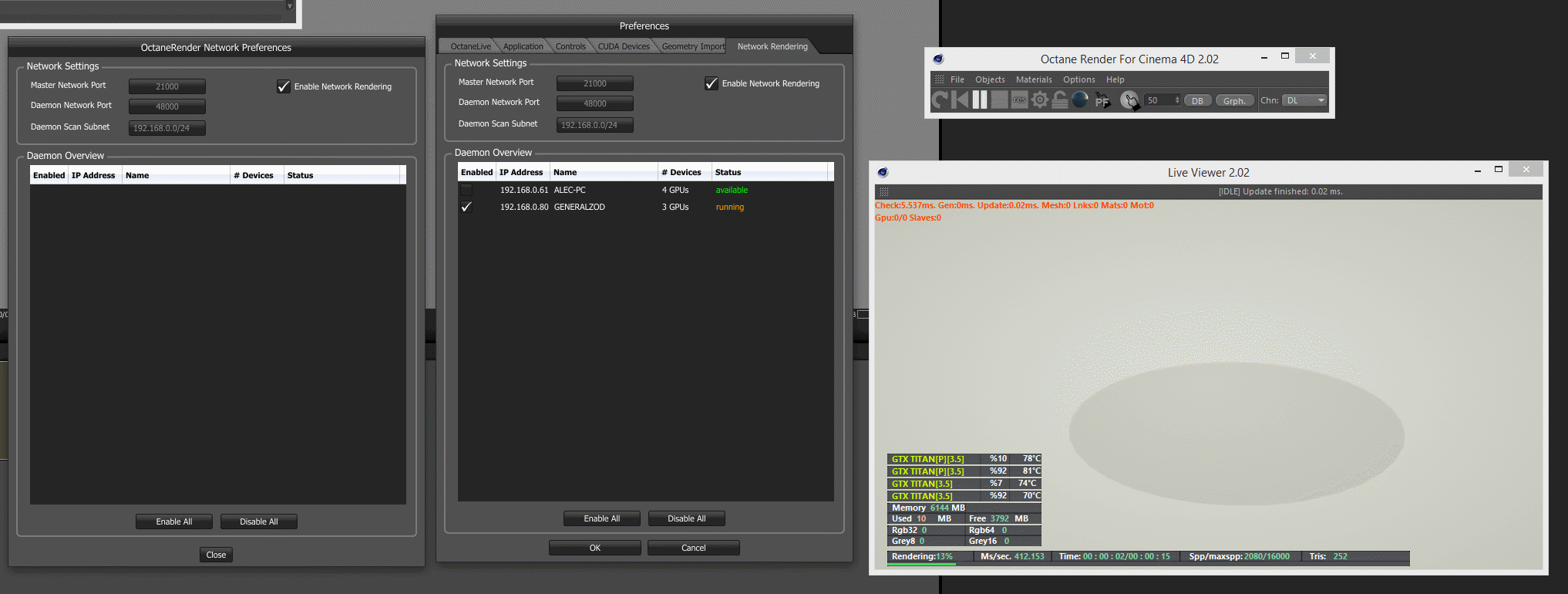Click the 'Spp/maxspp: 2080/16000' status entry
1568x594 pixels.
[1239, 556]
